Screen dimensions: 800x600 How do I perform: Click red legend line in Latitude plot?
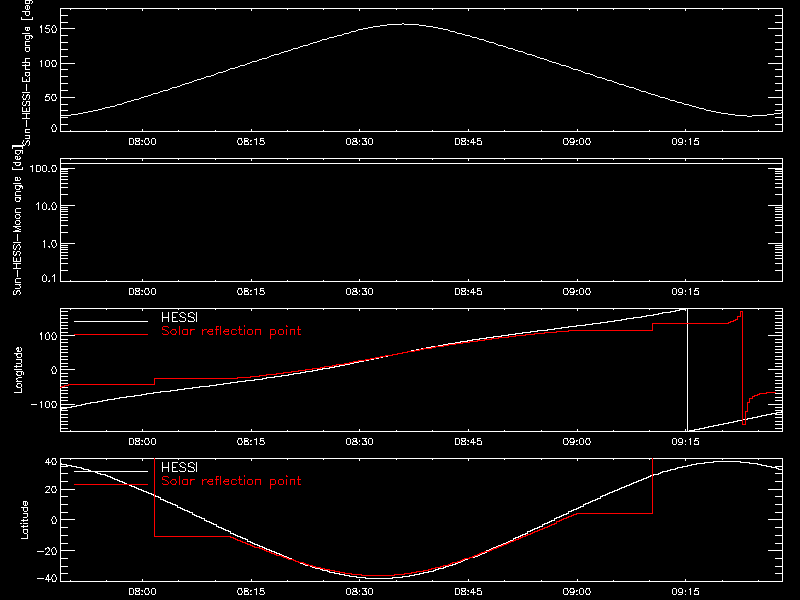pyautogui.click(x=111, y=485)
